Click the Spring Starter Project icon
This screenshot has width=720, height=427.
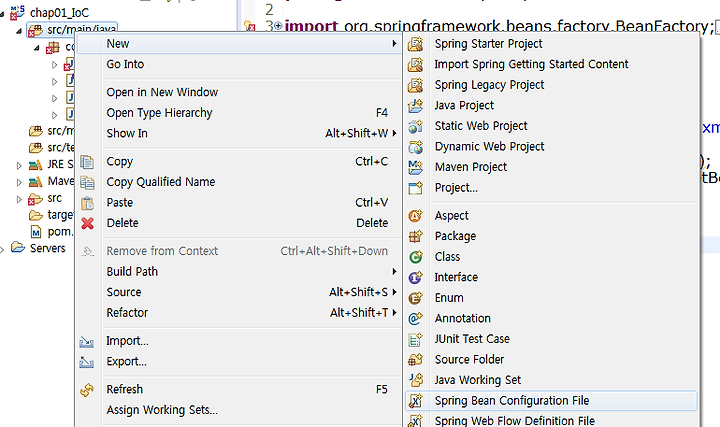[416, 44]
